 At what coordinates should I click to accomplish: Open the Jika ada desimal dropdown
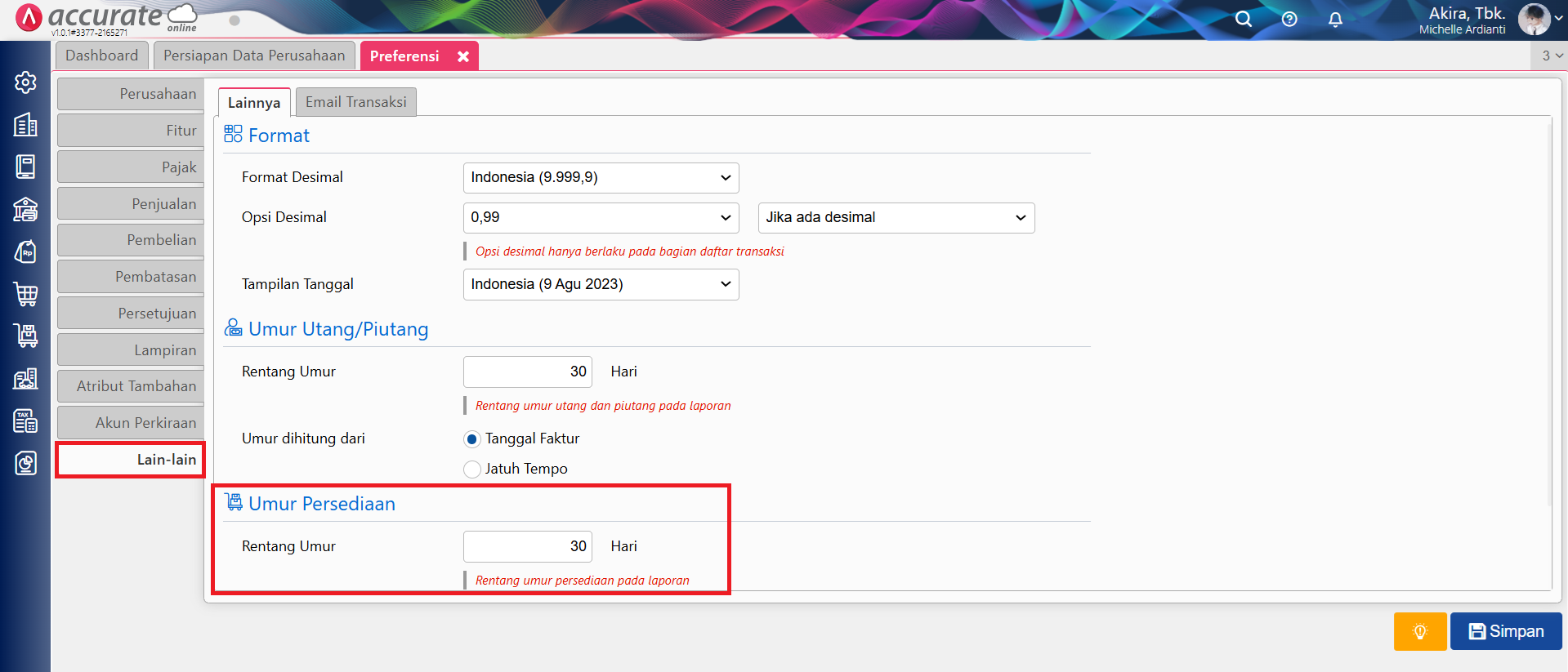896,218
